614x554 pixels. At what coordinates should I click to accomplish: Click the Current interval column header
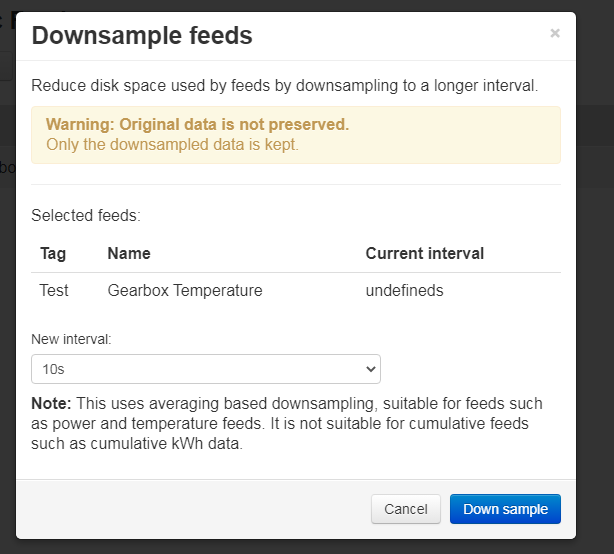425,253
